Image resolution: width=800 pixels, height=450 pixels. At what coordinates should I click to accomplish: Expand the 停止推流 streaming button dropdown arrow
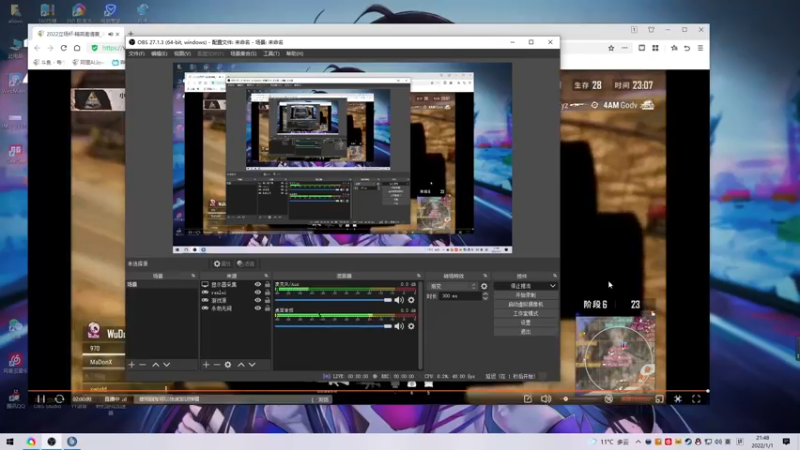point(553,286)
